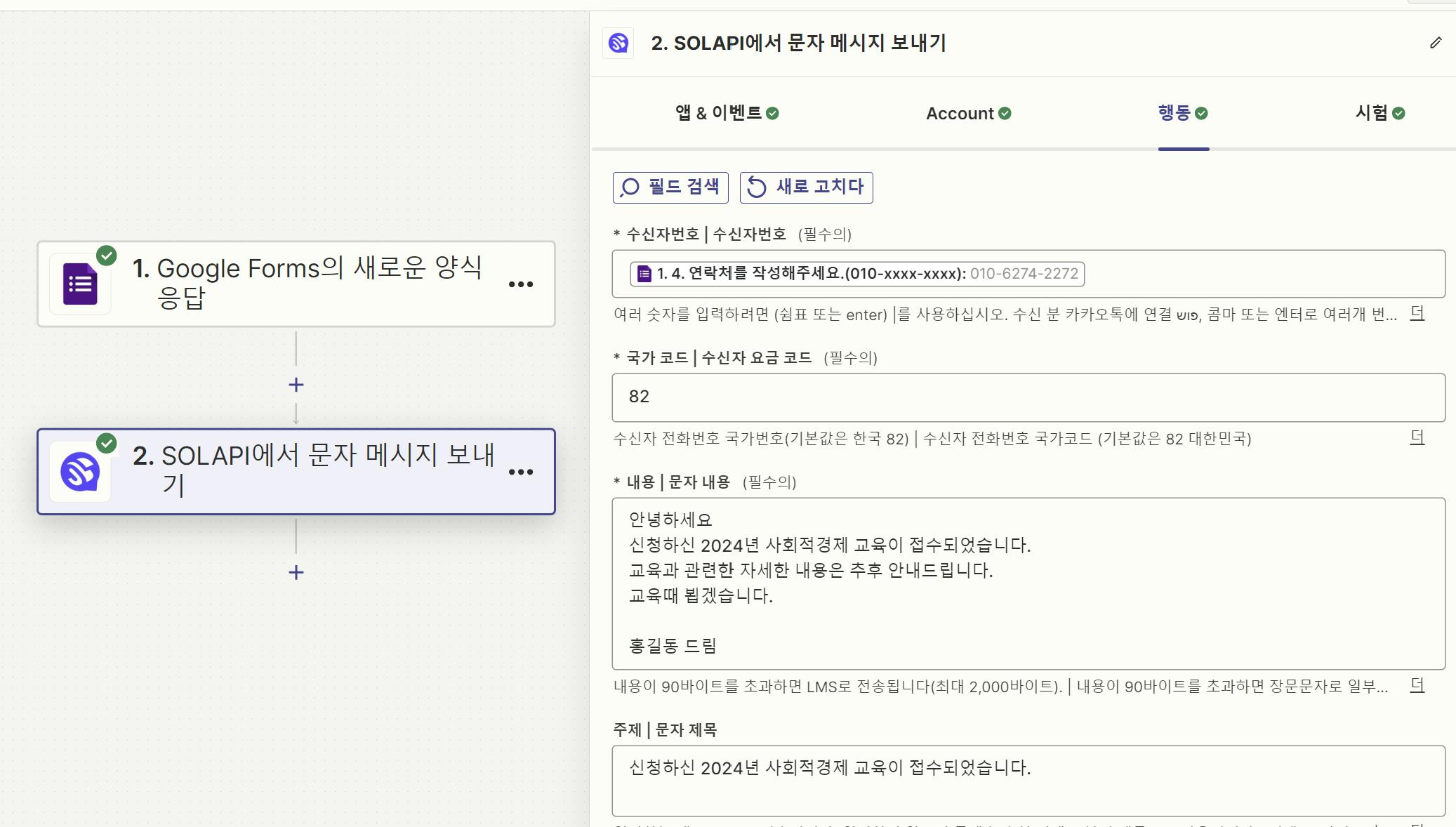Click the SOLAPI icon in step 2
1456x827 pixels.
click(x=80, y=471)
